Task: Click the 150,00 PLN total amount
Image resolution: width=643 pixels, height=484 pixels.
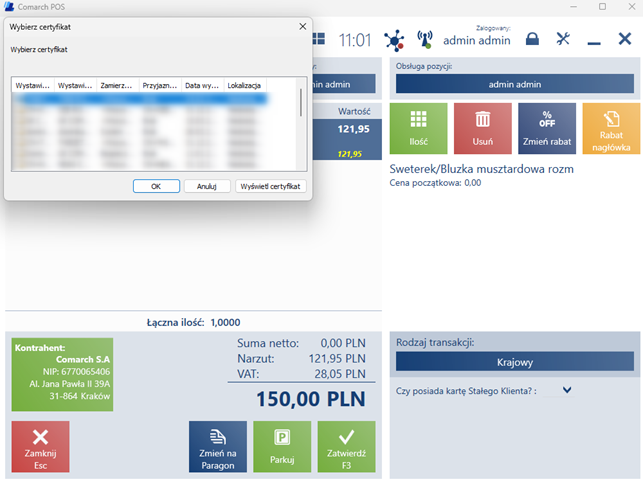Action: (310, 399)
